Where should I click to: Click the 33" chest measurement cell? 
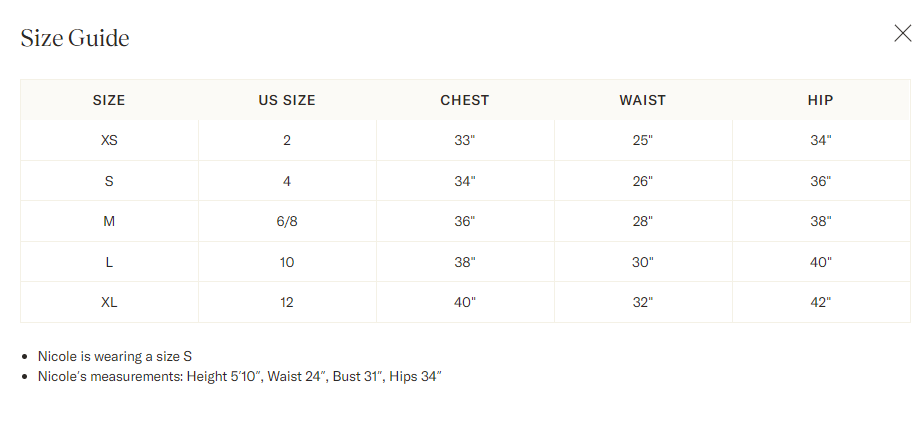click(x=465, y=141)
